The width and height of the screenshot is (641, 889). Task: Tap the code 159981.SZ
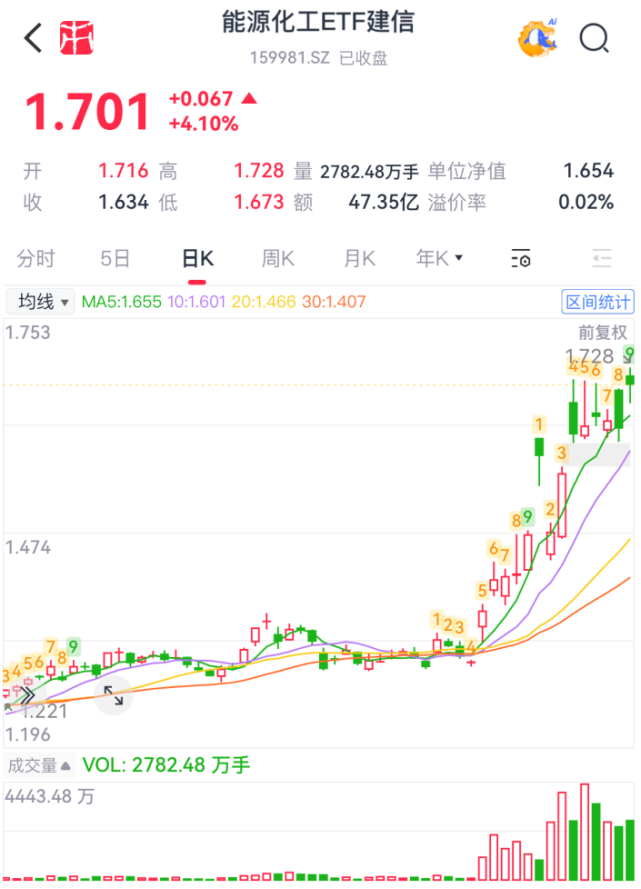pyautogui.click(x=290, y=58)
